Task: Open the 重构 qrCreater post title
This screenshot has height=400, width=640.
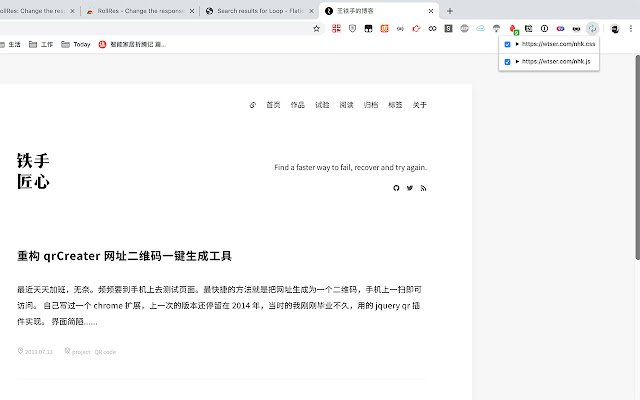Action: (124, 256)
